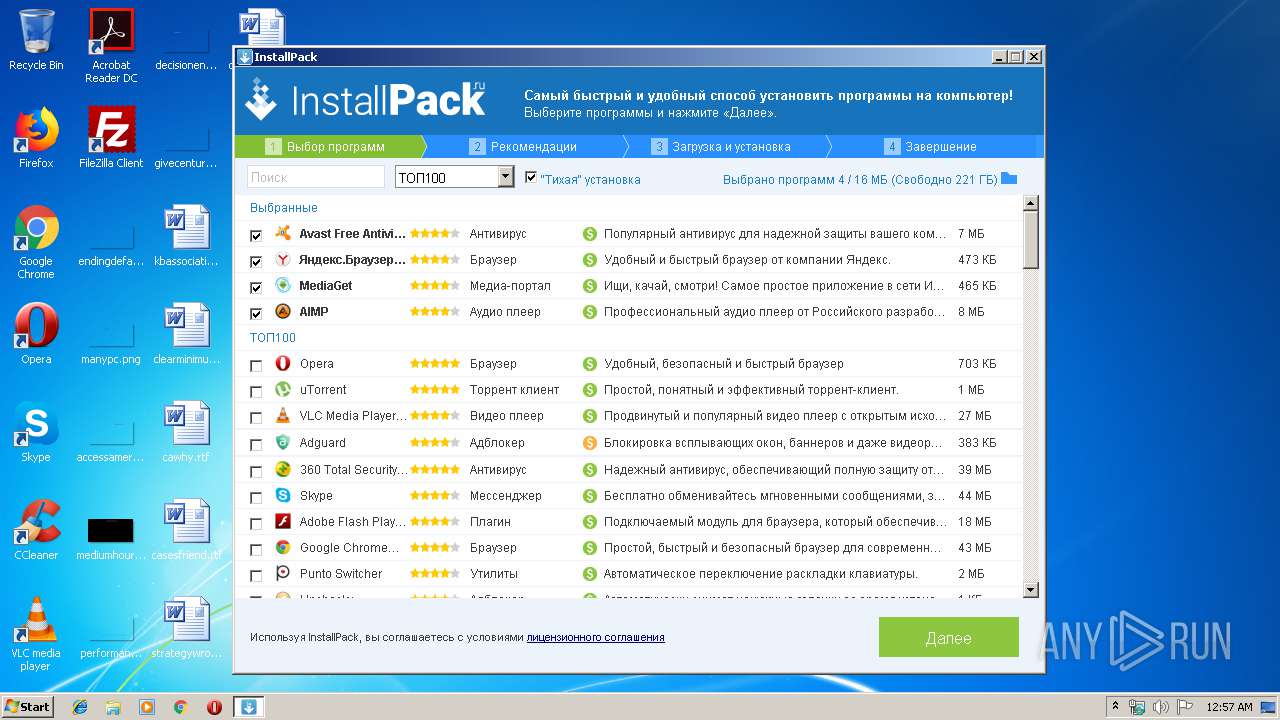Click the star rating for Opera

[435, 364]
